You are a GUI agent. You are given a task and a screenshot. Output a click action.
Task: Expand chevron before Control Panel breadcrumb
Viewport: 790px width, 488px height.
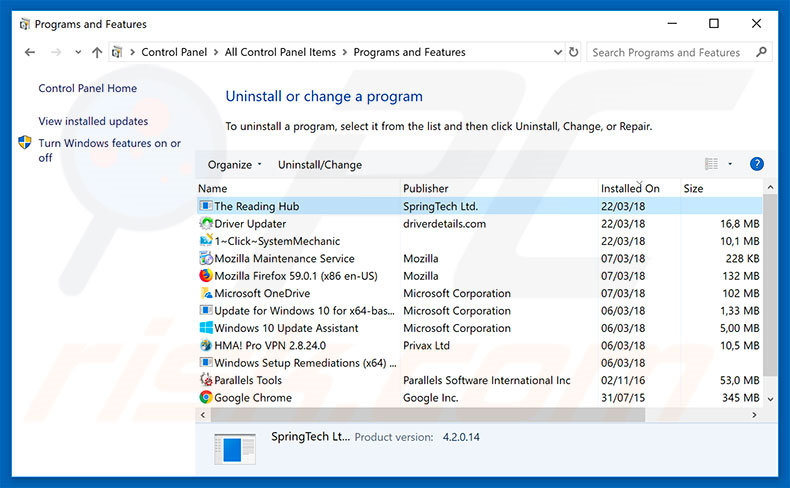click(132, 52)
